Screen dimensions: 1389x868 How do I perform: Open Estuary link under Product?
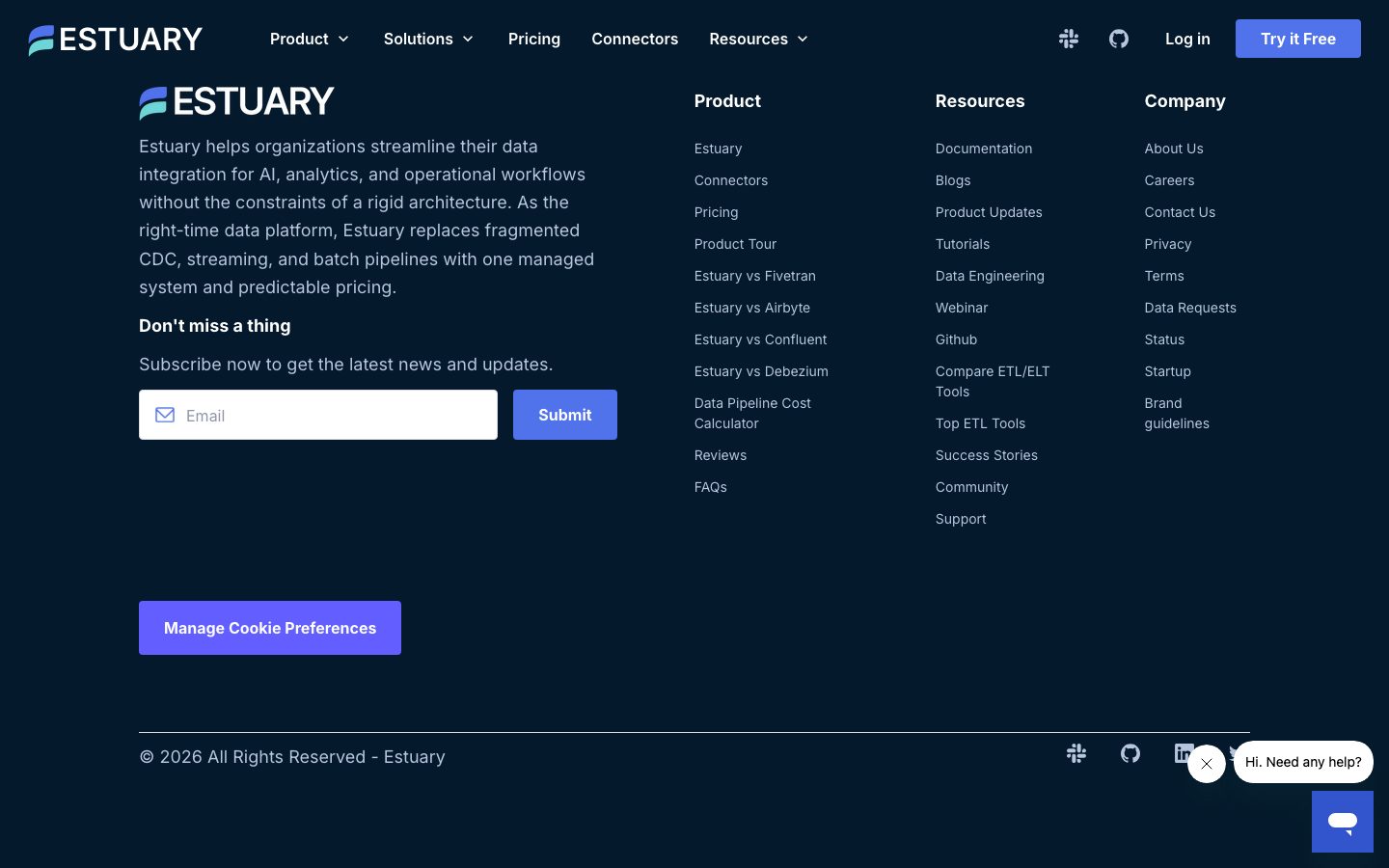(719, 149)
